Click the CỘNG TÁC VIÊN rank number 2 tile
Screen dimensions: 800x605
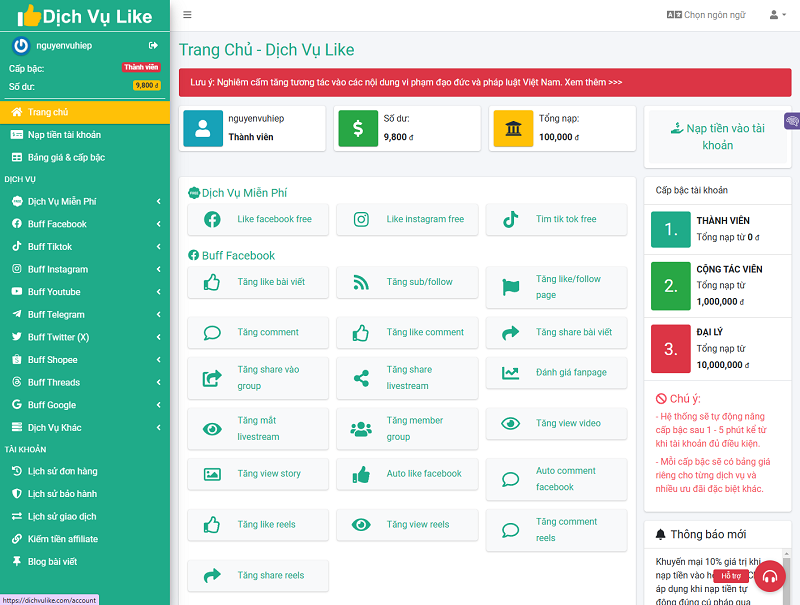[670, 286]
